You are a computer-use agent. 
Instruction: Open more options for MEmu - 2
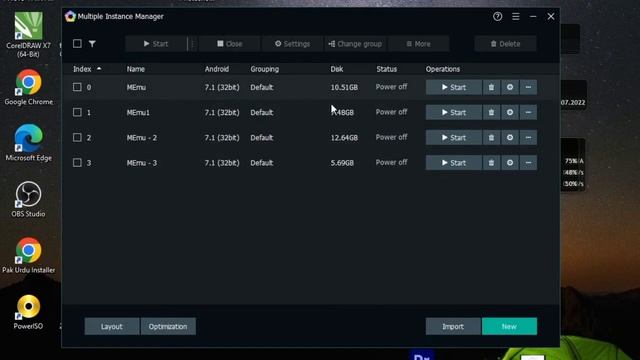click(528, 138)
